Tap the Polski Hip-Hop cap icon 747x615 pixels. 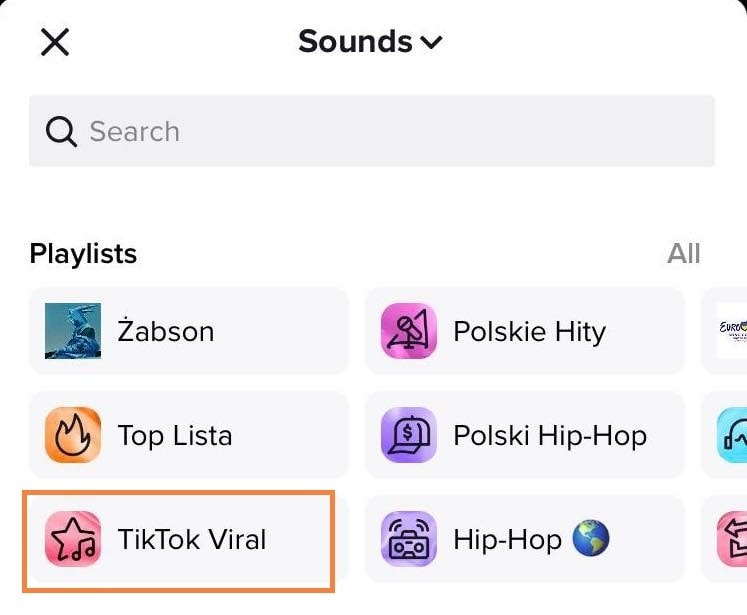click(x=409, y=435)
